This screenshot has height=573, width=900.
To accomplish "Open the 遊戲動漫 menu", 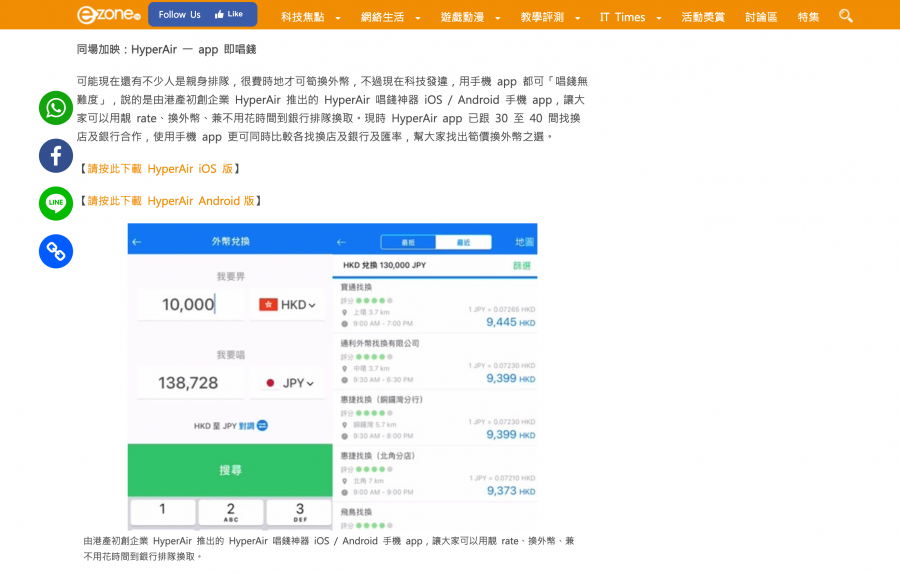I will point(462,17).
